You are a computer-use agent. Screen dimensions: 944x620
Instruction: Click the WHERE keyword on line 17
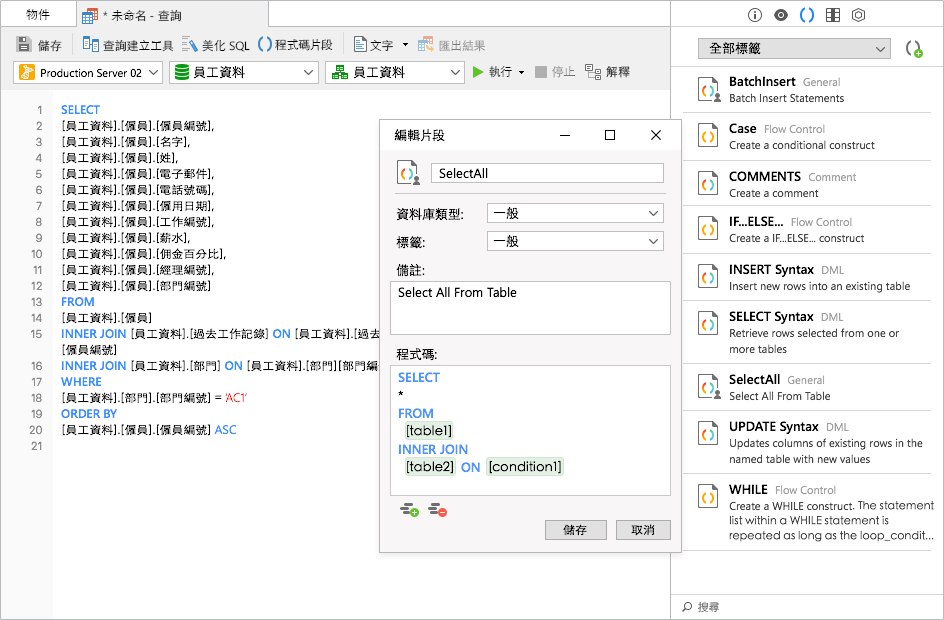pos(81,382)
